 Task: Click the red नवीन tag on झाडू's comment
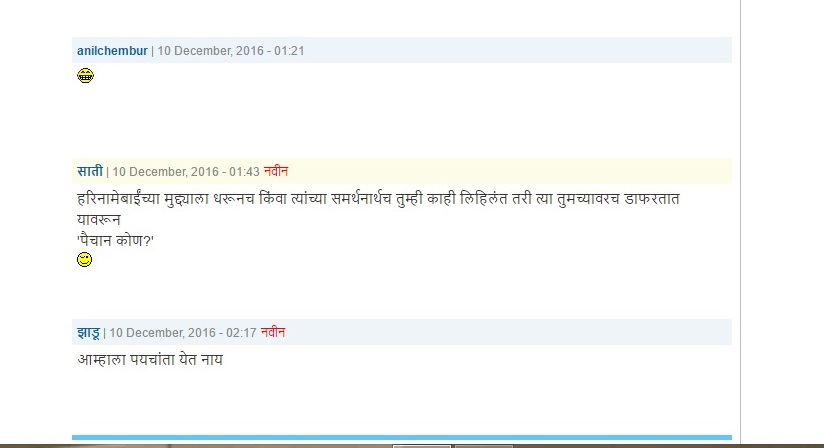click(x=273, y=332)
